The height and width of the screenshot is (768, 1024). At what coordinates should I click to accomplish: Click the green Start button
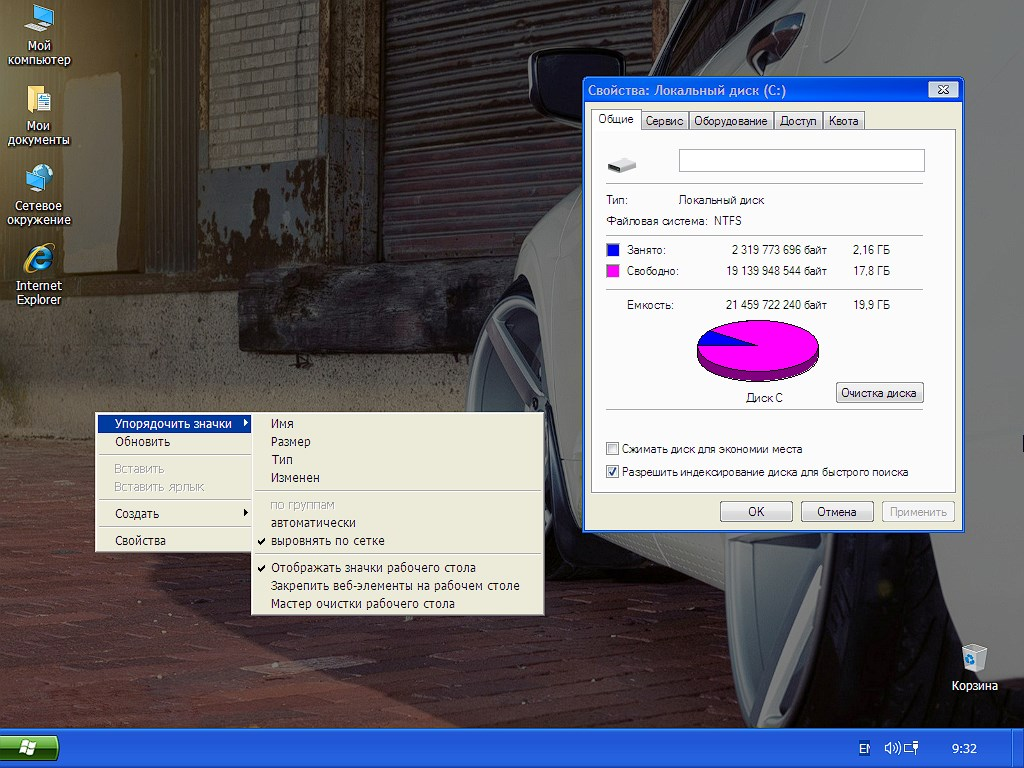[29, 747]
